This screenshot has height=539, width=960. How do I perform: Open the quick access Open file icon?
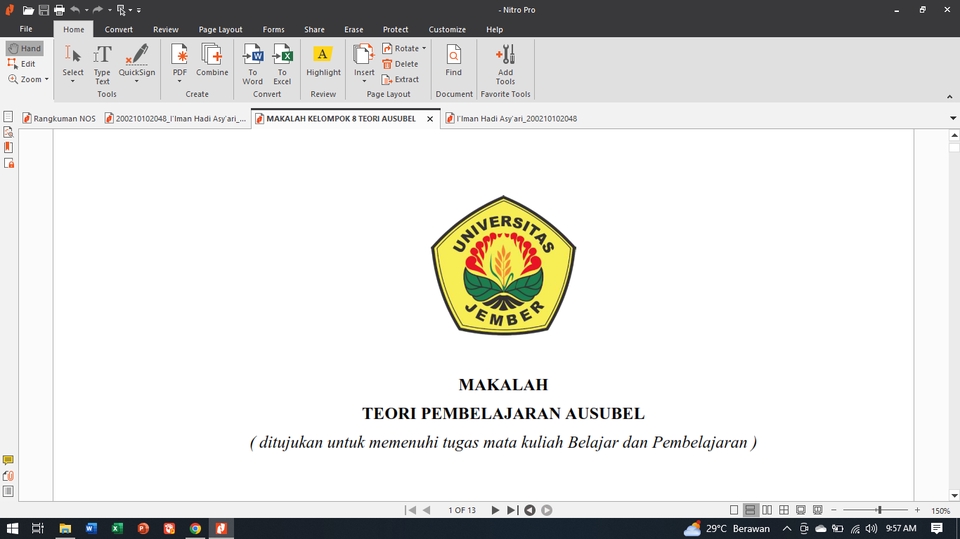[28, 10]
